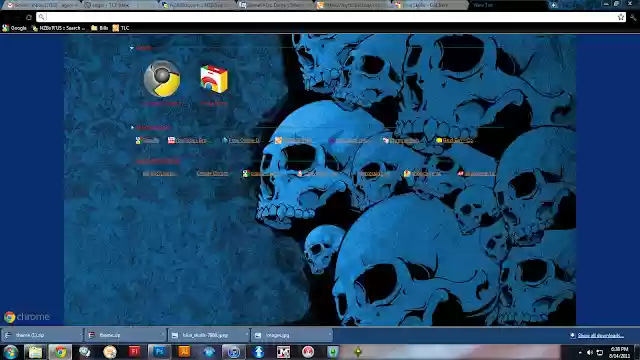Click Show all downloads link

click(600, 336)
